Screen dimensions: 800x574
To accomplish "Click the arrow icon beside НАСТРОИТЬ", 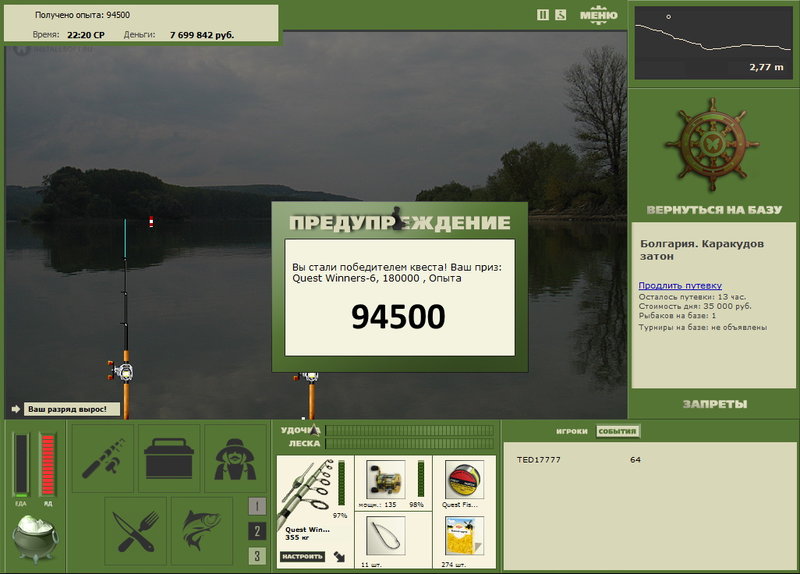I will [x=339, y=557].
